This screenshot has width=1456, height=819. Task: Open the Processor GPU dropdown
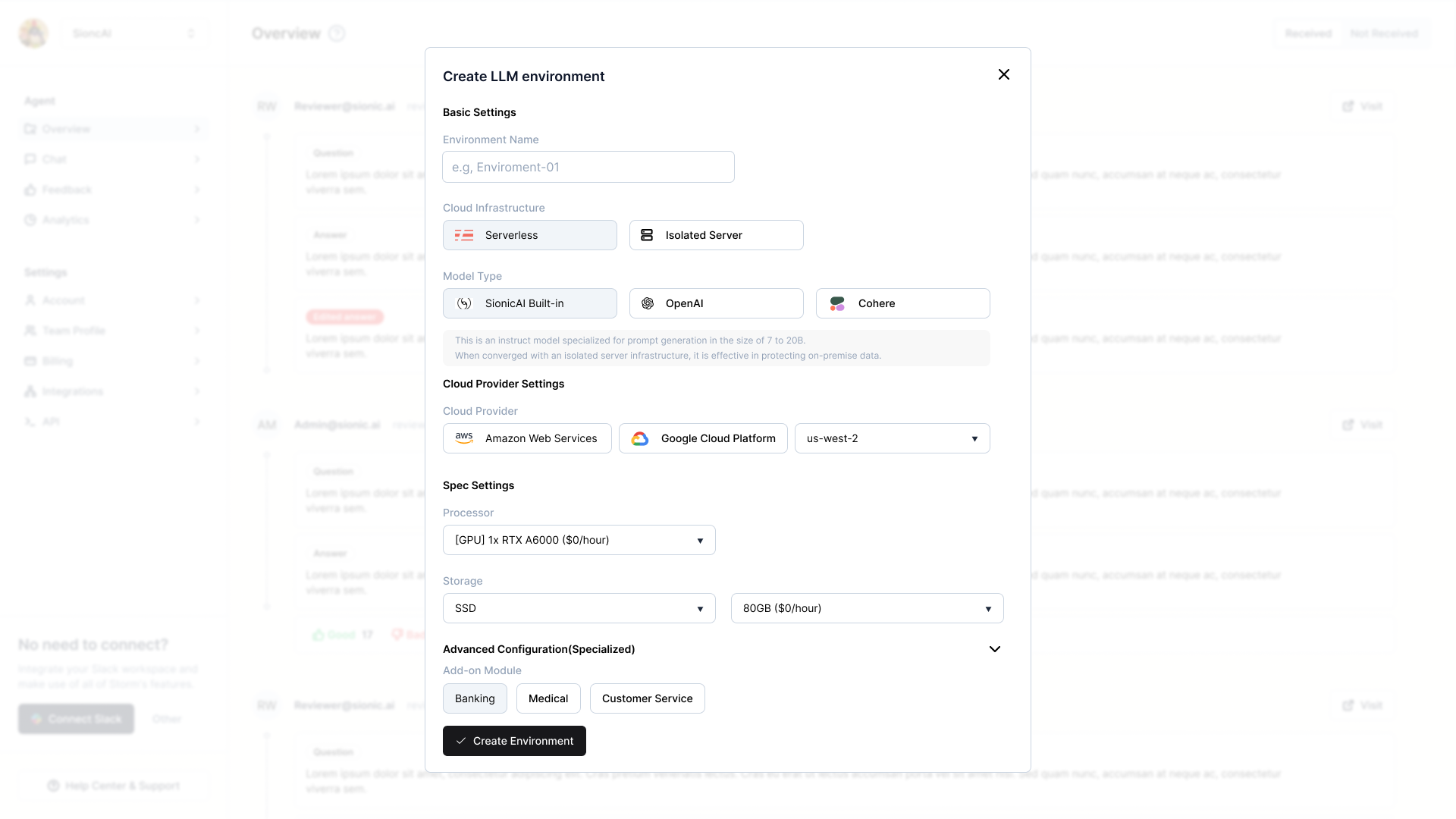coord(579,540)
